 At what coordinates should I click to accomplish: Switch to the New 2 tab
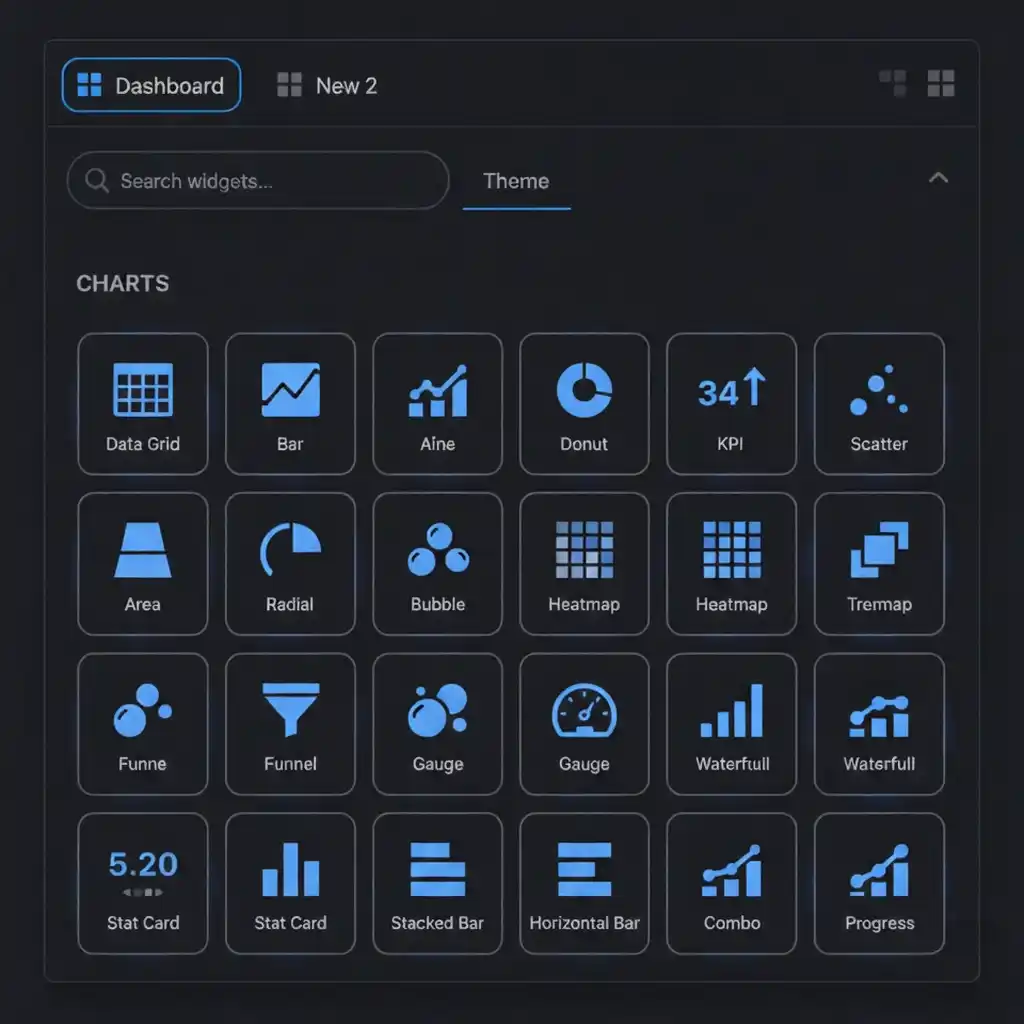326,85
